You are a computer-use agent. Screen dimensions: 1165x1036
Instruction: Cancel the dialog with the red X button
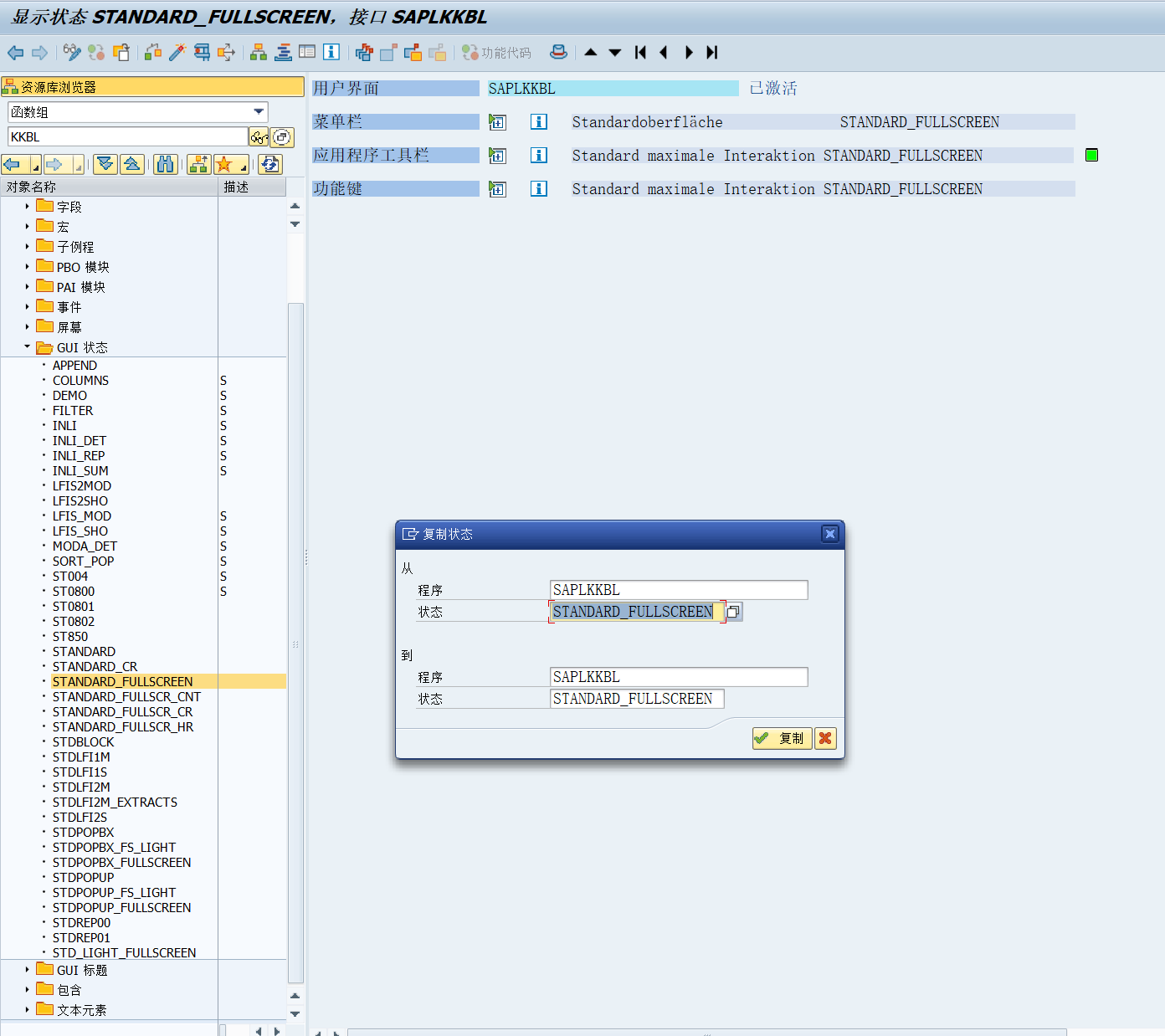click(825, 738)
